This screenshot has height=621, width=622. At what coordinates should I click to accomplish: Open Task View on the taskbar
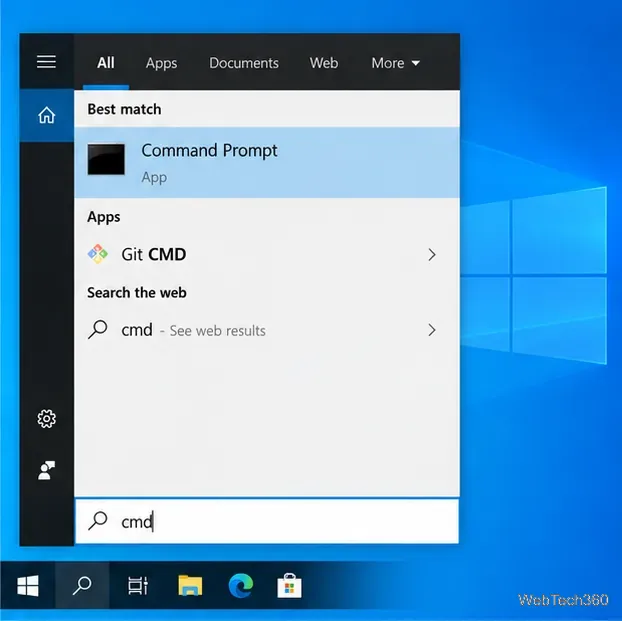137,586
